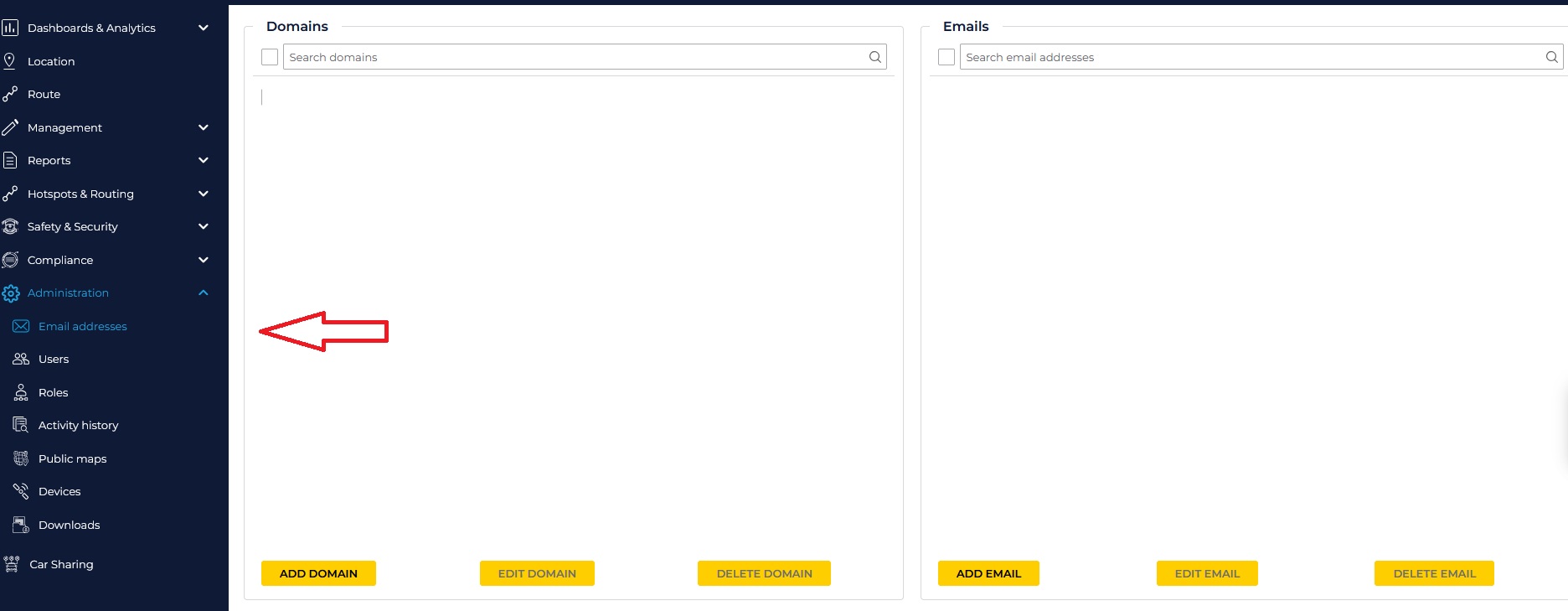Click the Roles icon in sidebar

[x=21, y=392]
